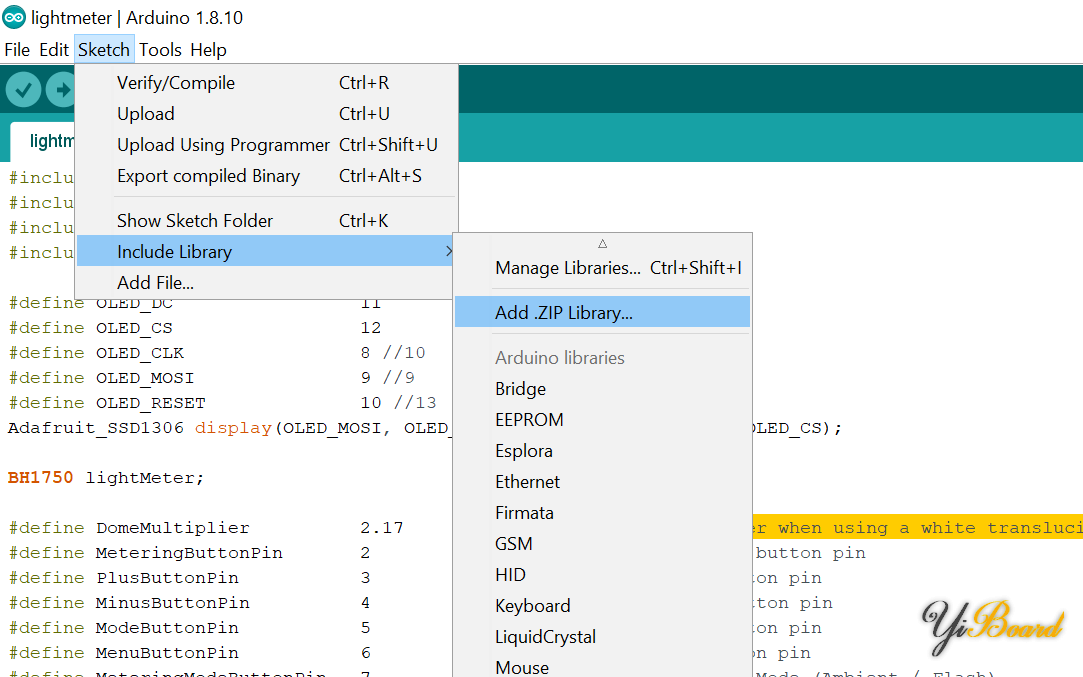The width and height of the screenshot is (1083, 677).
Task: Choose Export compiled Binary
Action: tap(208, 176)
